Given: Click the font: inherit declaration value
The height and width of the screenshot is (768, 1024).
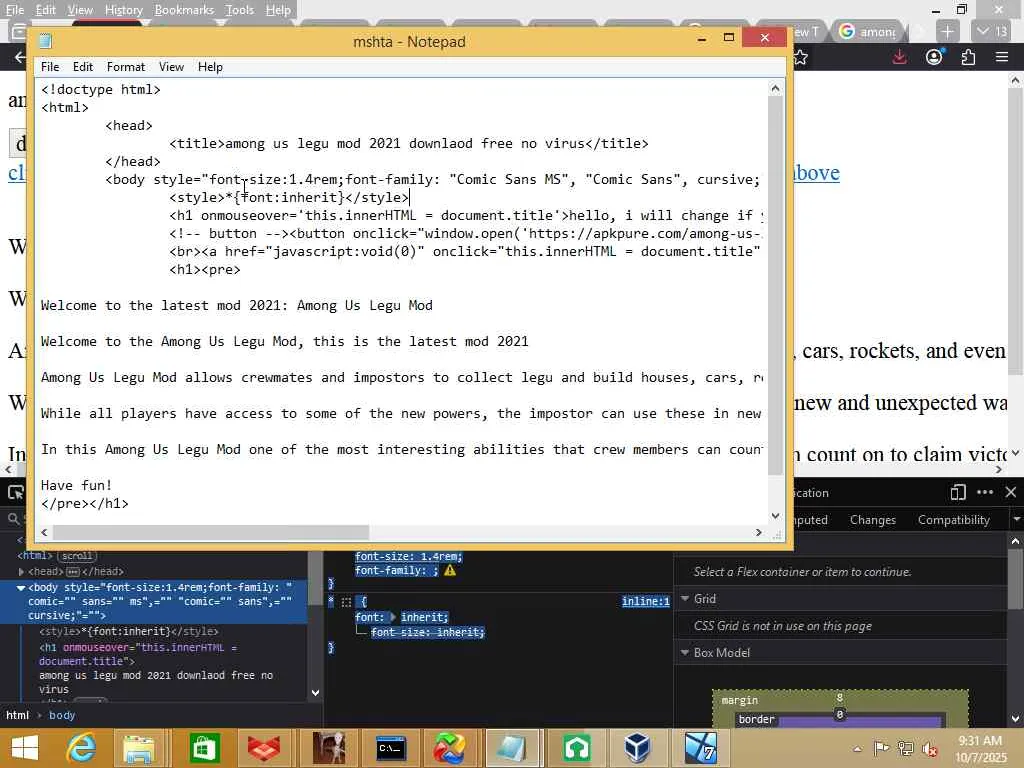Looking at the screenshot, I should 424,617.
